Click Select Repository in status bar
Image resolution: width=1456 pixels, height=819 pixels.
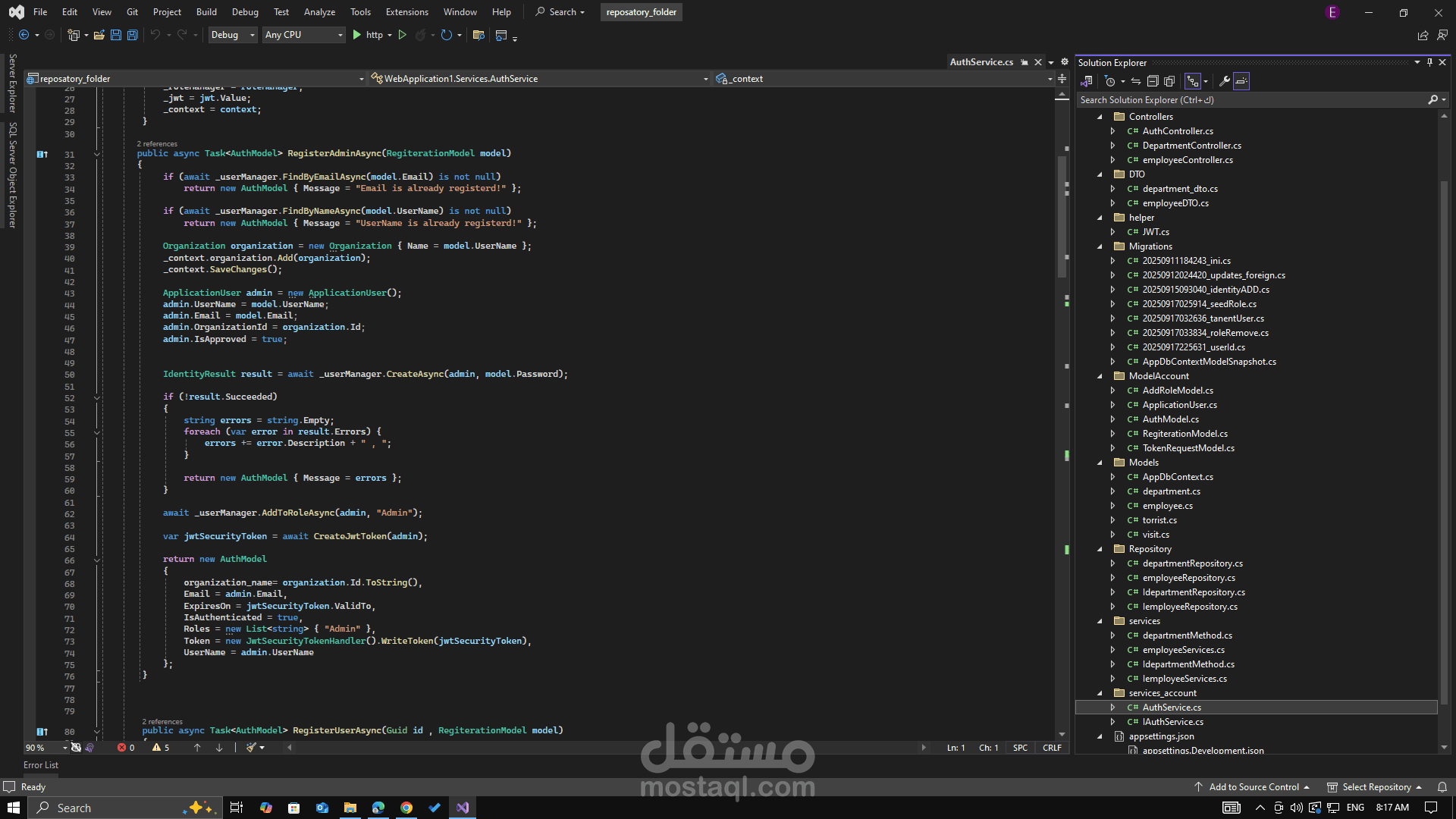click(x=1376, y=787)
